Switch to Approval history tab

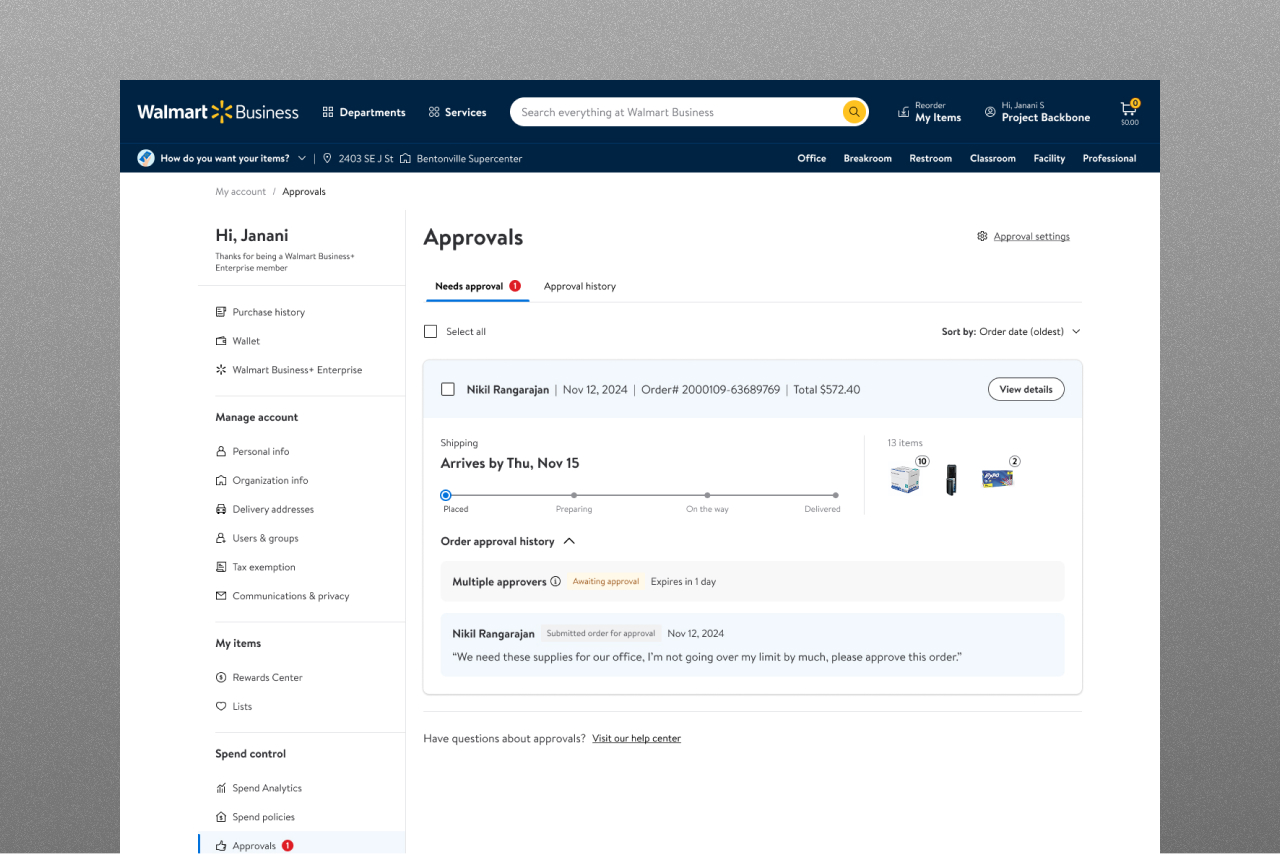pos(579,286)
